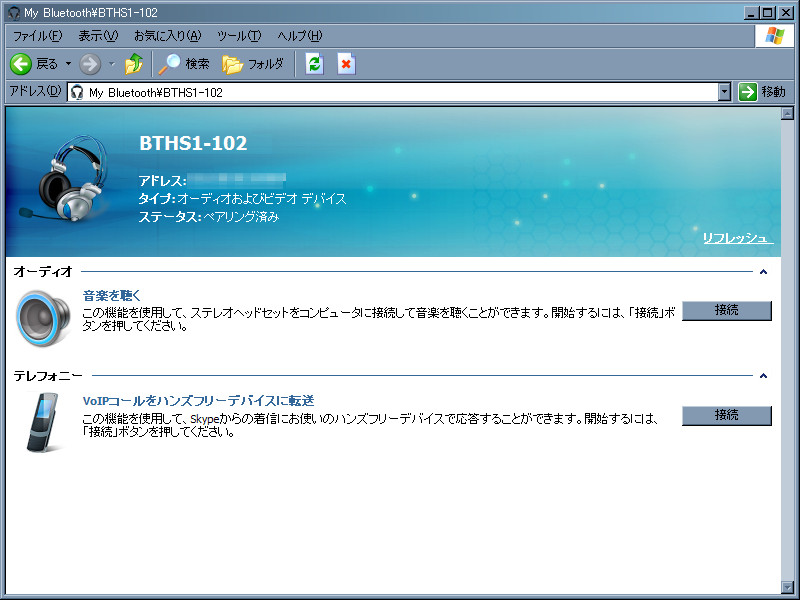Open the Forward history dropdown arrow
800x600 pixels.
[x=112, y=64]
